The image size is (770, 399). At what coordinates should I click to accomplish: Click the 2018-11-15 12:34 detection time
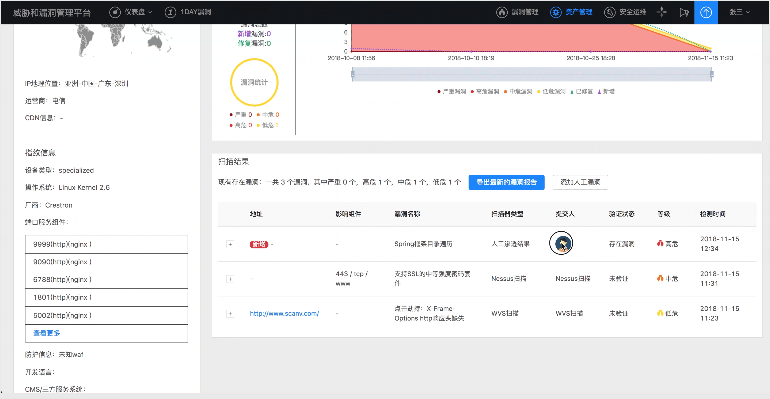719,244
